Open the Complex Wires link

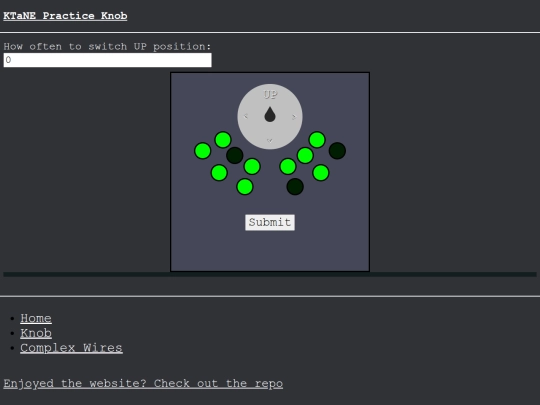click(71, 348)
